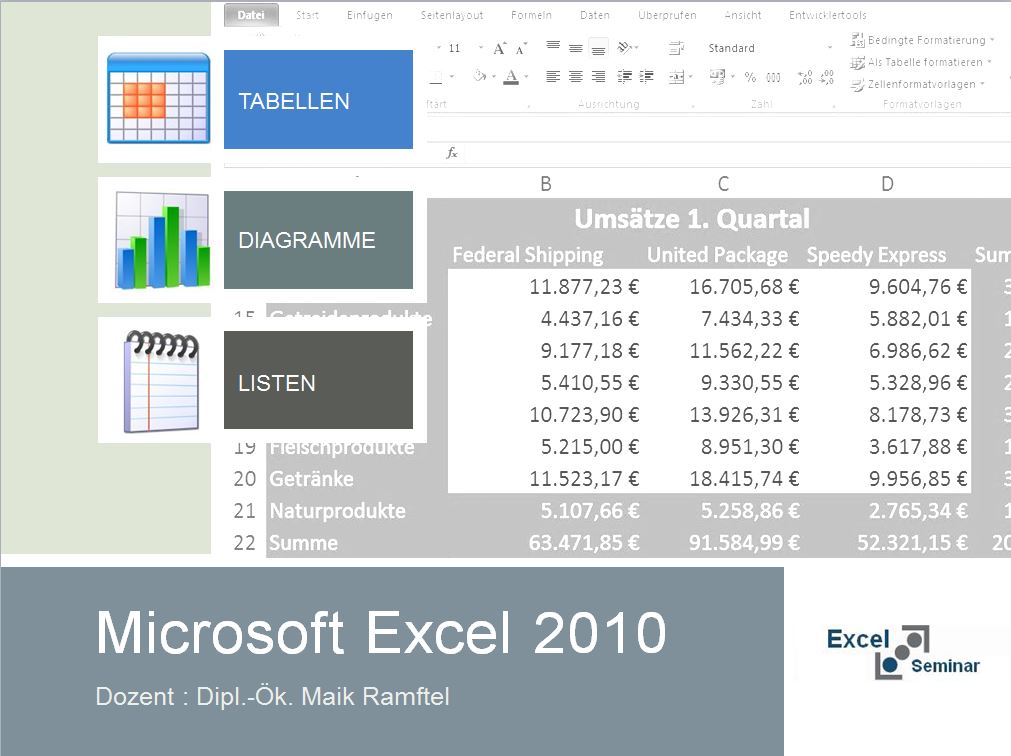1011x756 pixels.
Task: Click the accounting number format icon
Action: coord(716,77)
